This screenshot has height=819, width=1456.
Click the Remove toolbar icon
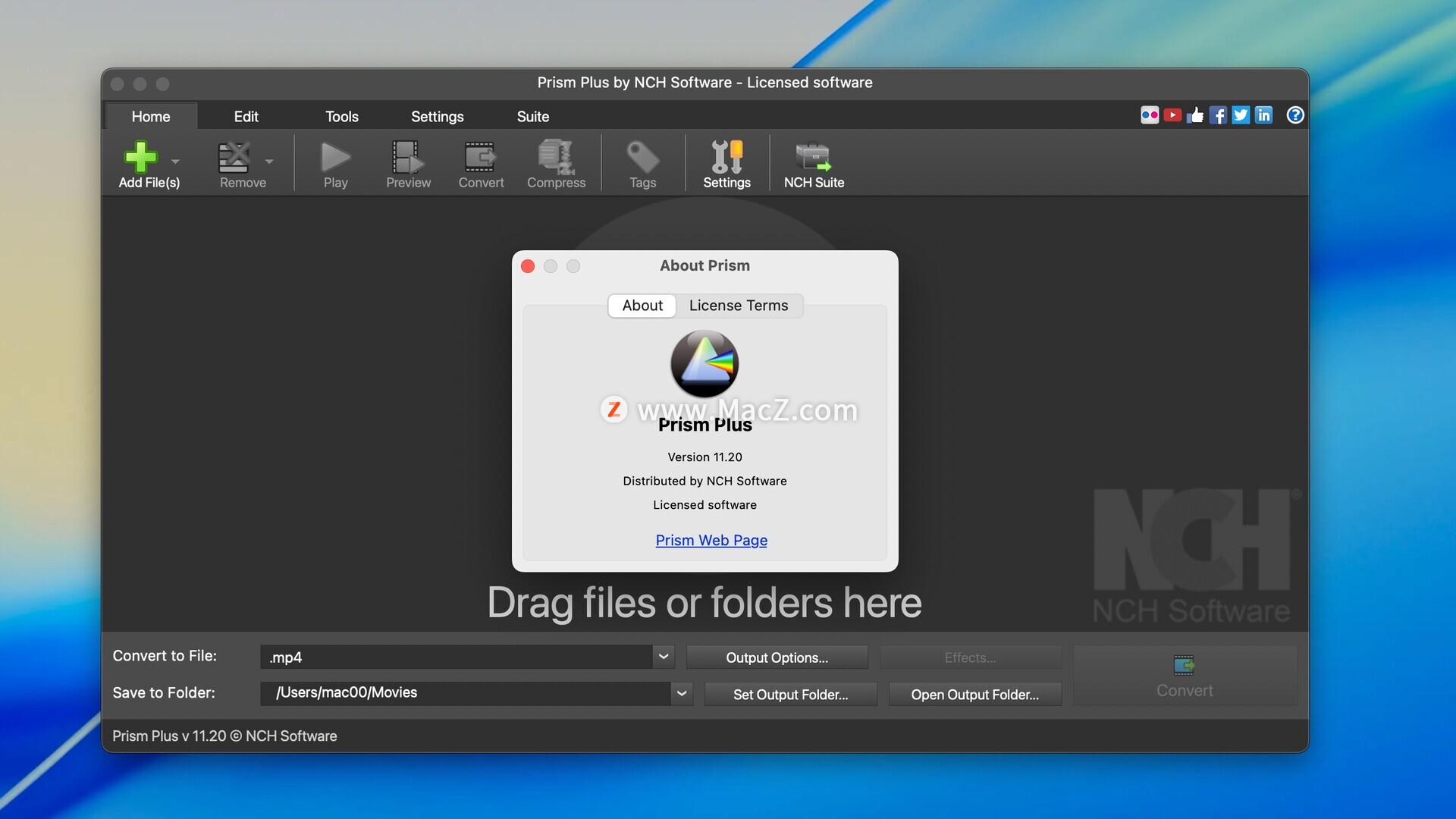click(x=234, y=157)
